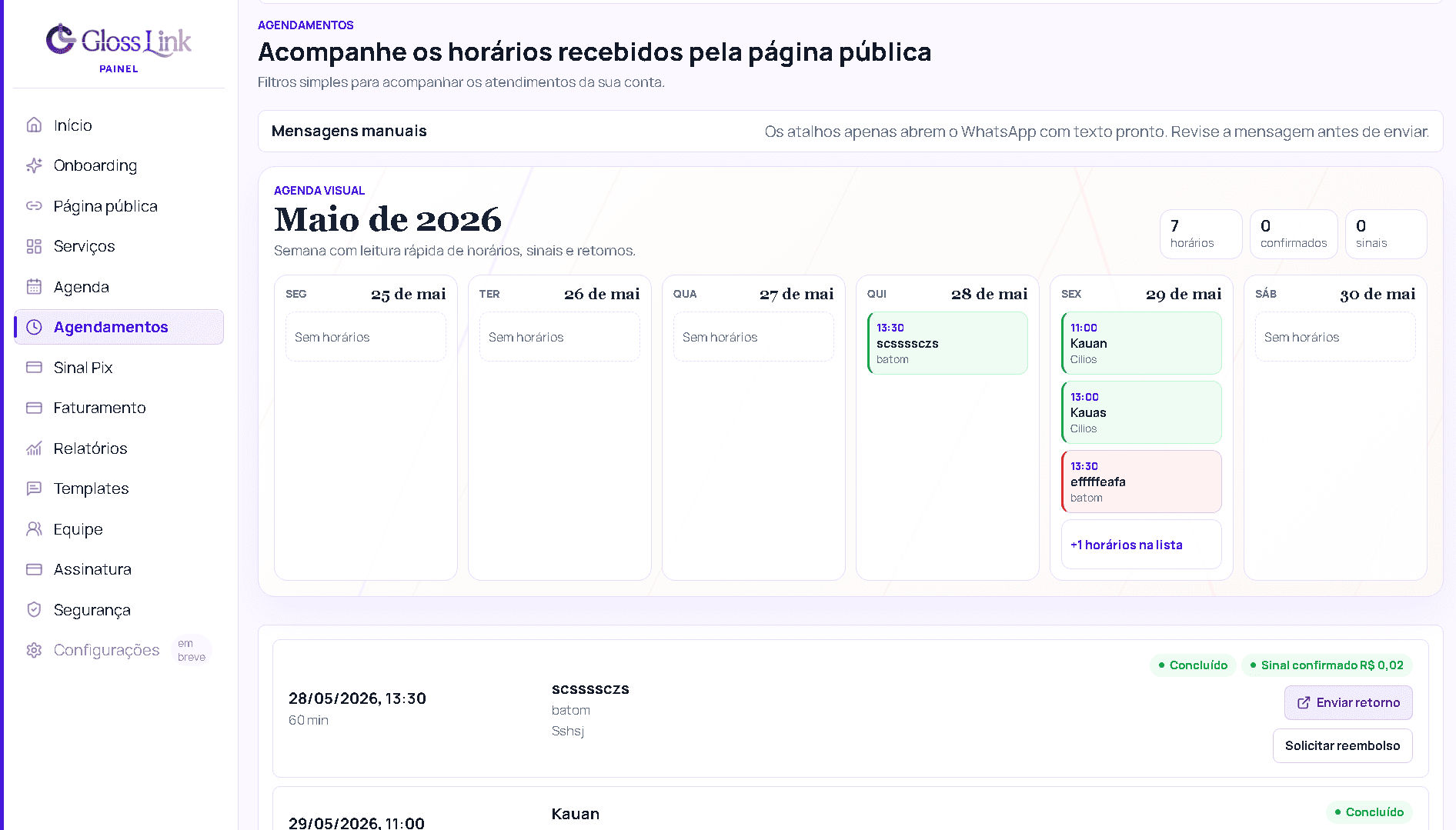Go to Faturamento

click(119, 408)
